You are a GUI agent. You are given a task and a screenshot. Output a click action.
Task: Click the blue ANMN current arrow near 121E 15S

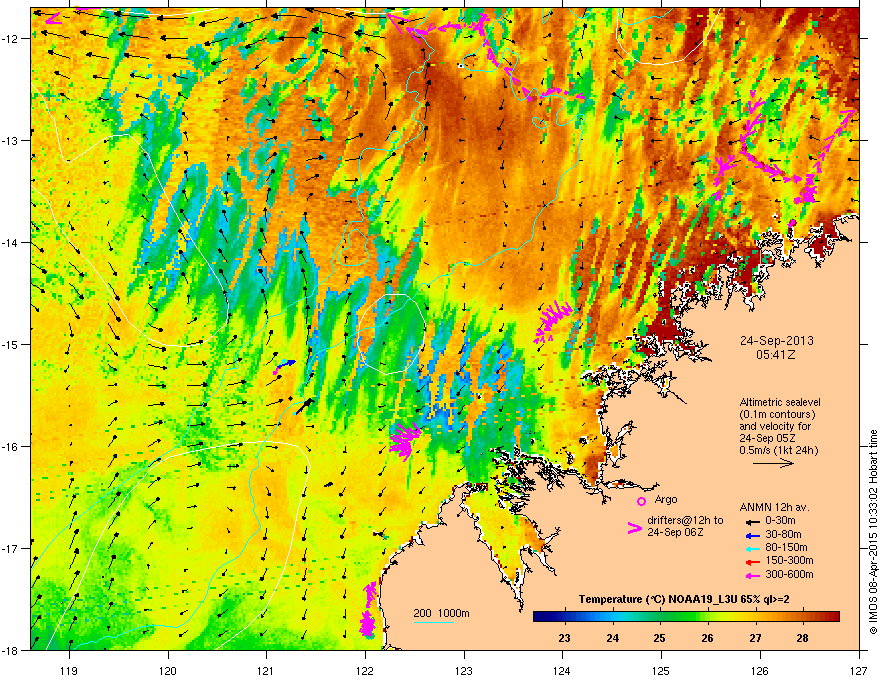(x=287, y=364)
